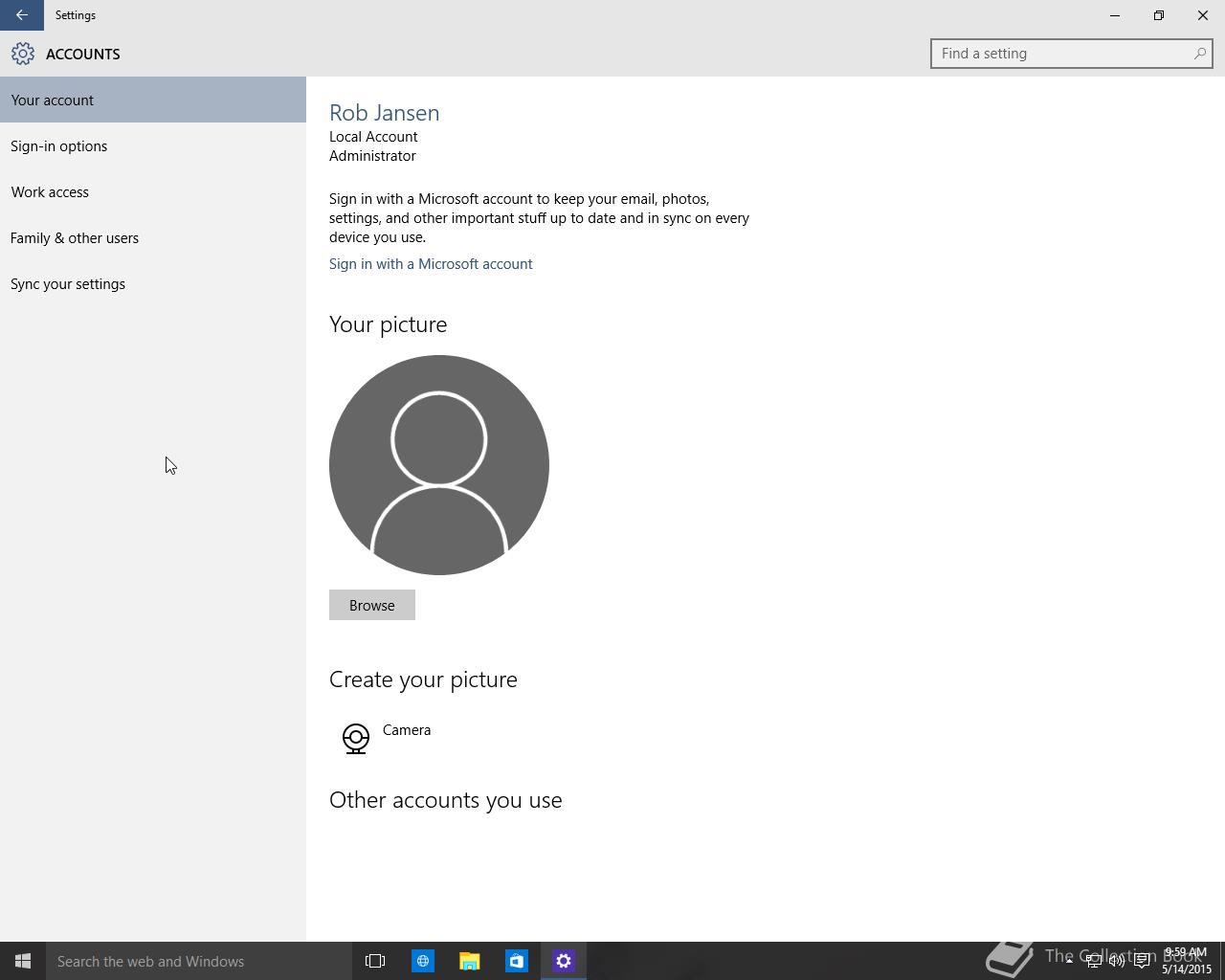
Task: Click the Create your picture heading
Action: [x=423, y=679]
